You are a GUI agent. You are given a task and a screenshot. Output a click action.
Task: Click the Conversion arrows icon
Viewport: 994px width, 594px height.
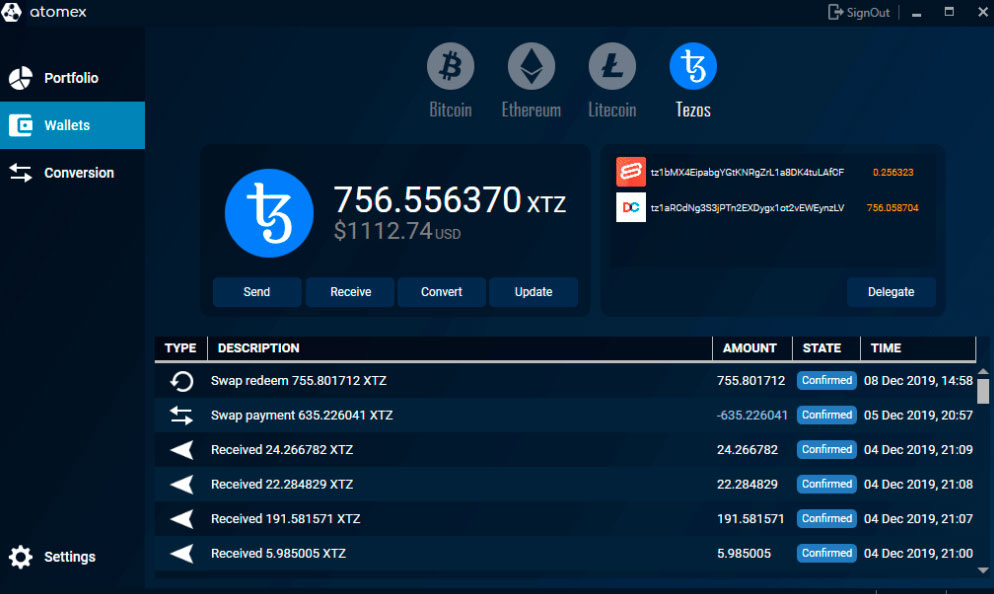20,172
